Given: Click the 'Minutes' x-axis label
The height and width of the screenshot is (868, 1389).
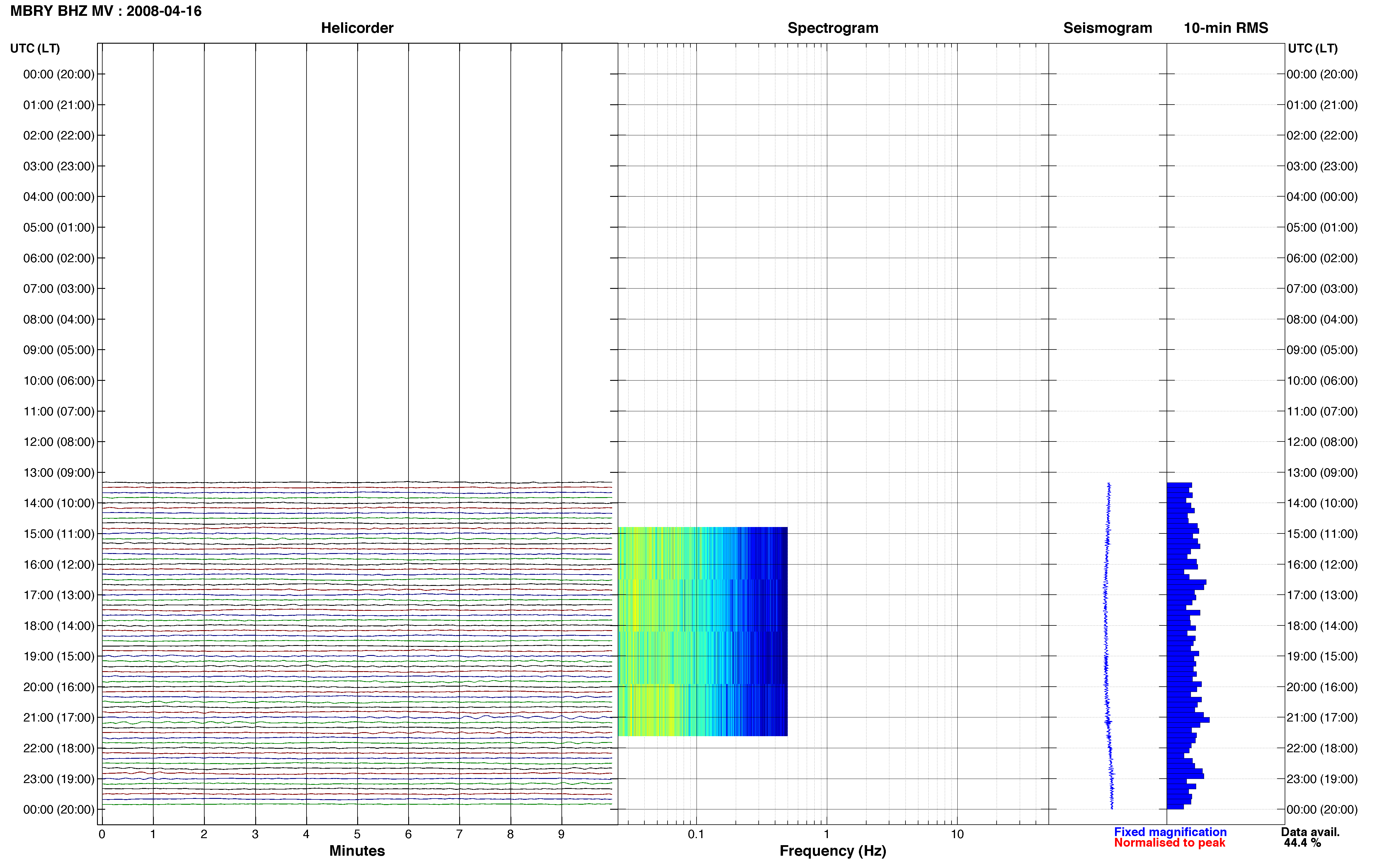Looking at the screenshot, I should coord(357,851).
